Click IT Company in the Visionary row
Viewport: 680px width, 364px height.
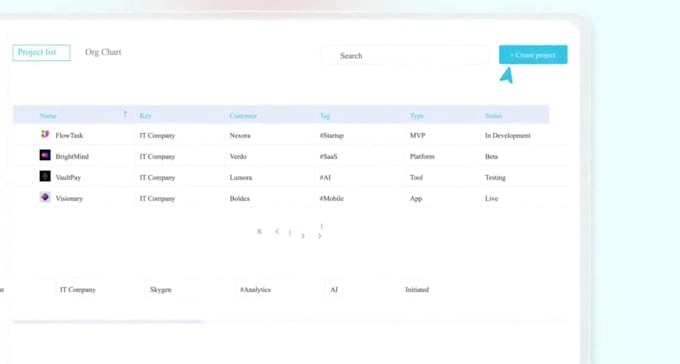click(x=157, y=198)
